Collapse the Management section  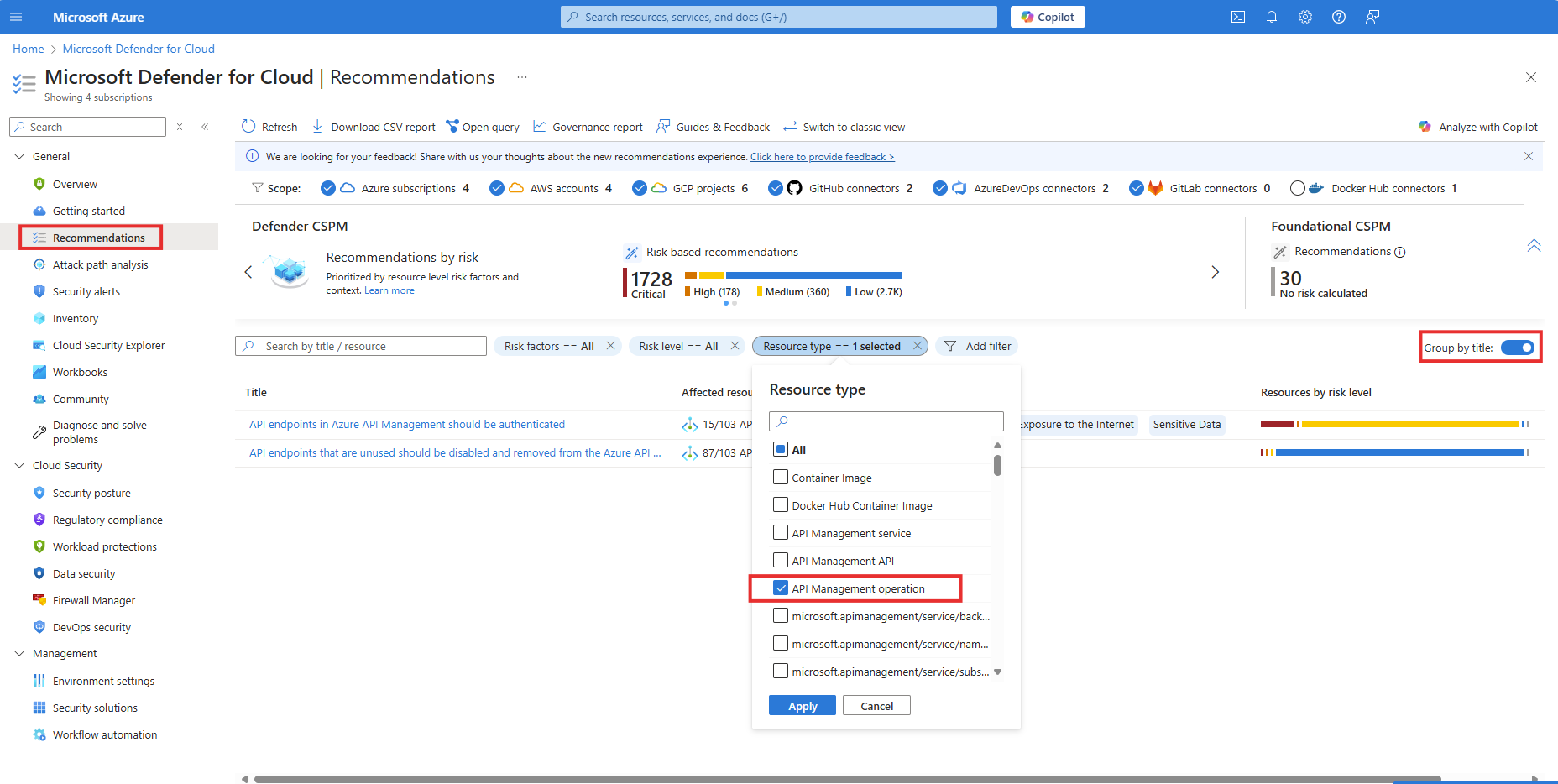coord(19,653)
